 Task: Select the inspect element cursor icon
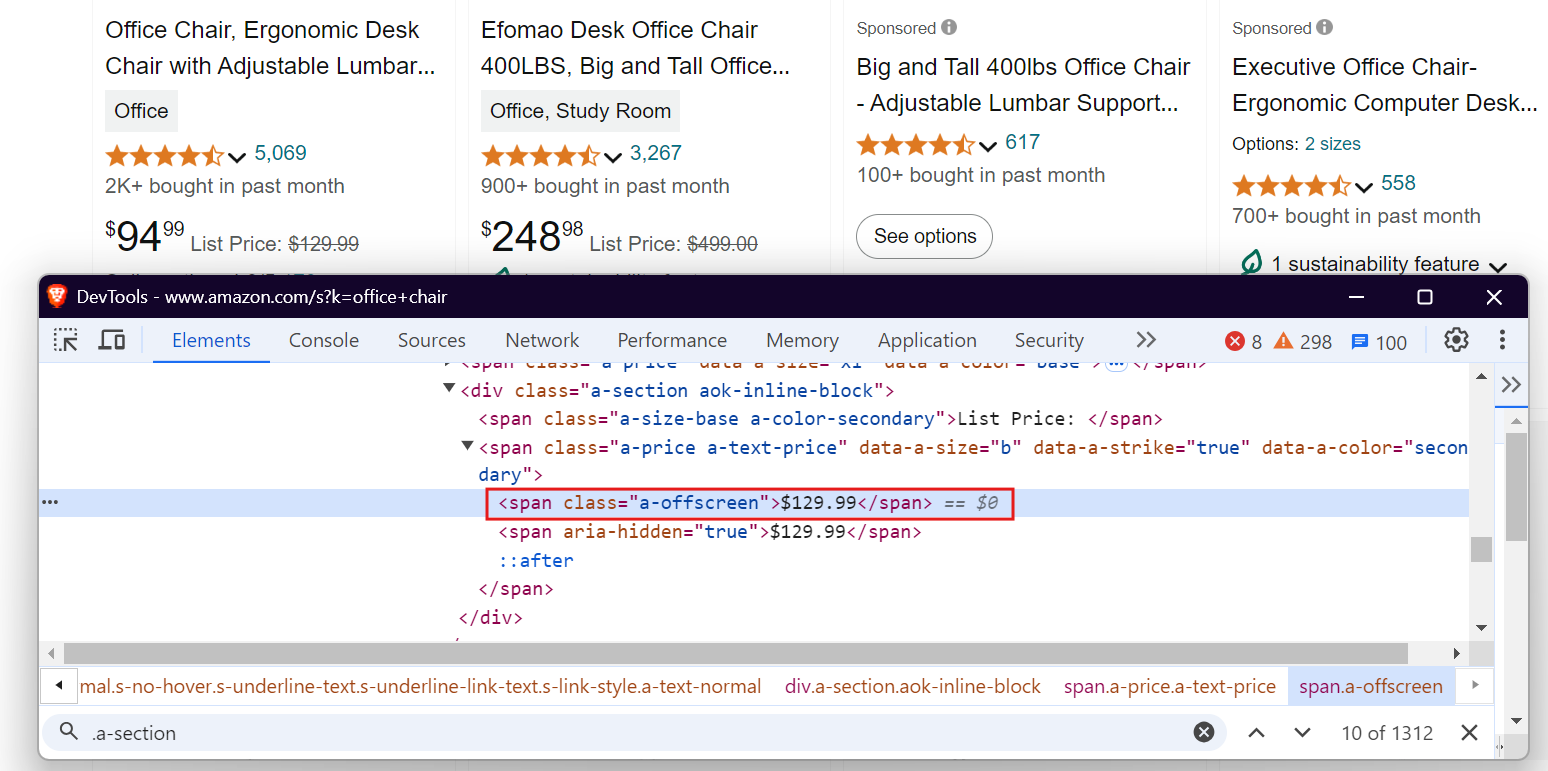point(65,340)
